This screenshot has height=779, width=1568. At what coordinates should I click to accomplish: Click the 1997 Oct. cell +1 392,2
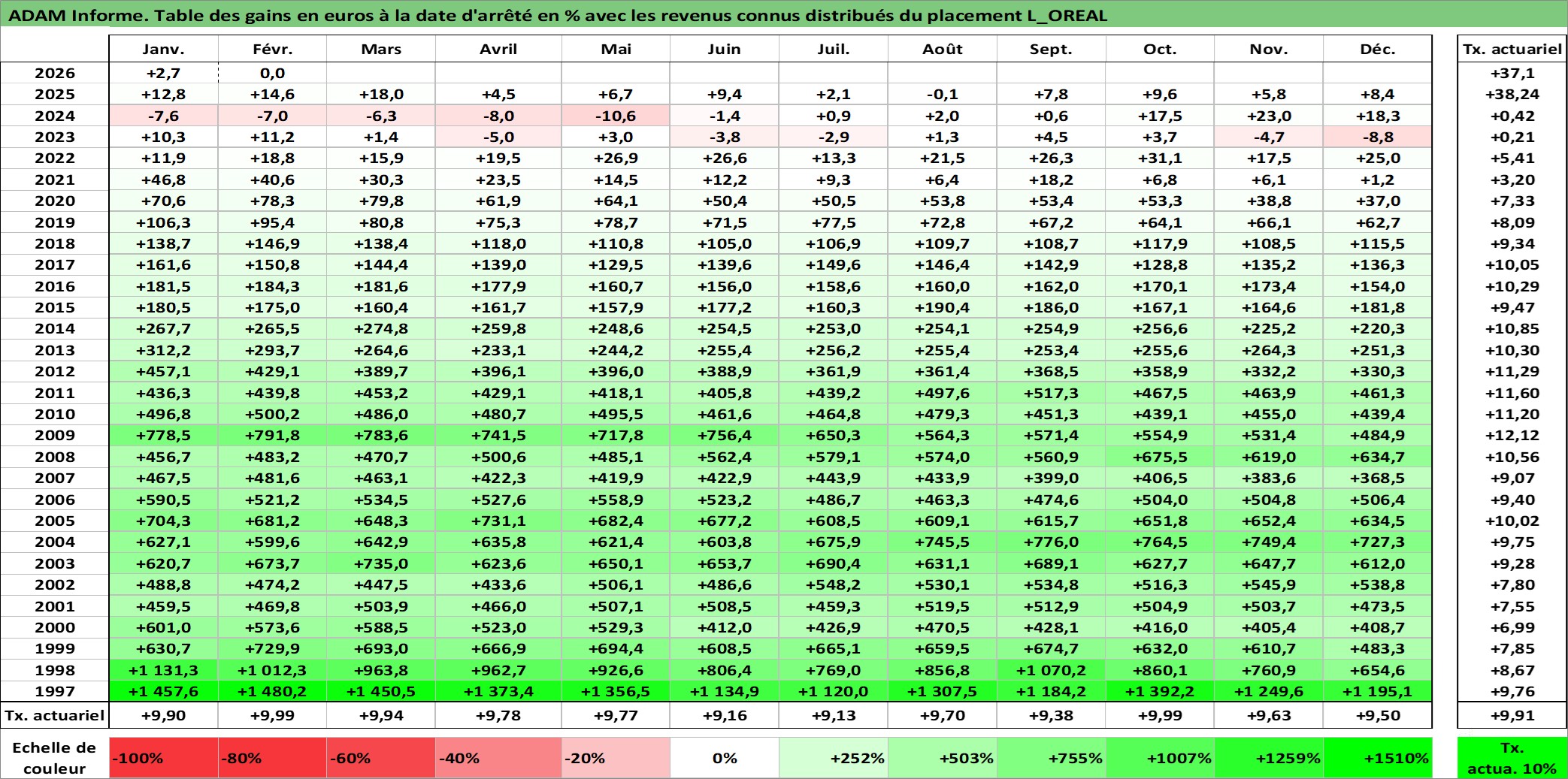click(1160, 691)
